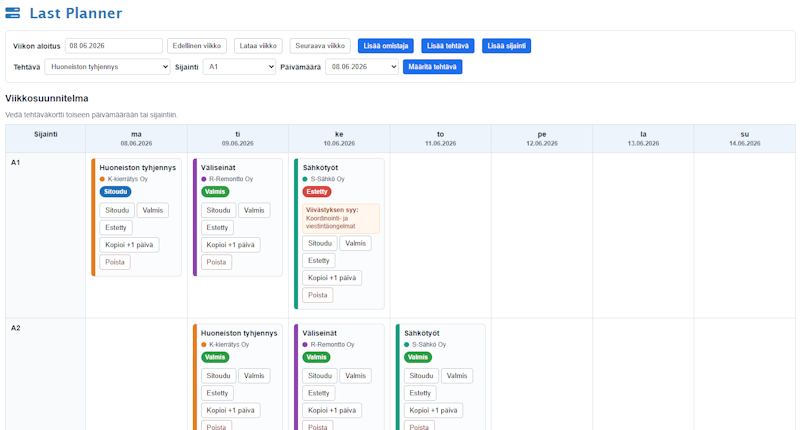Click Valmis button on A2 Väliseinät card
This screenshot has height=430, width=800.
[x=356, y=376]
